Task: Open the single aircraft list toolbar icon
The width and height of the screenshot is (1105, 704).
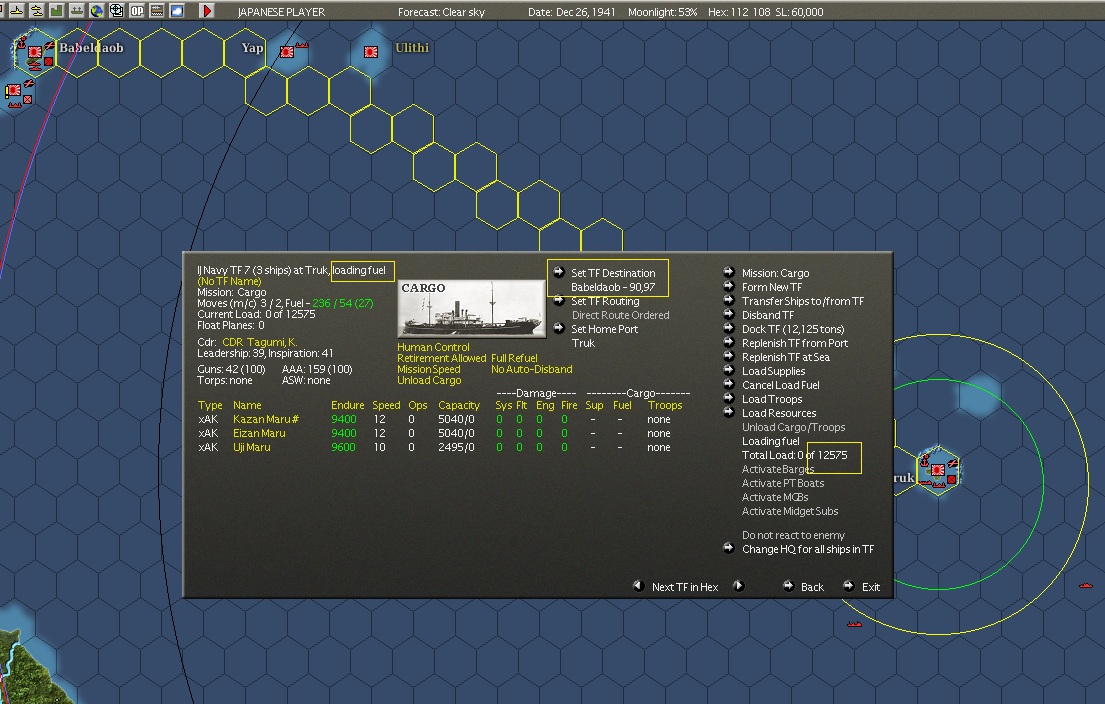Action: 16,11
